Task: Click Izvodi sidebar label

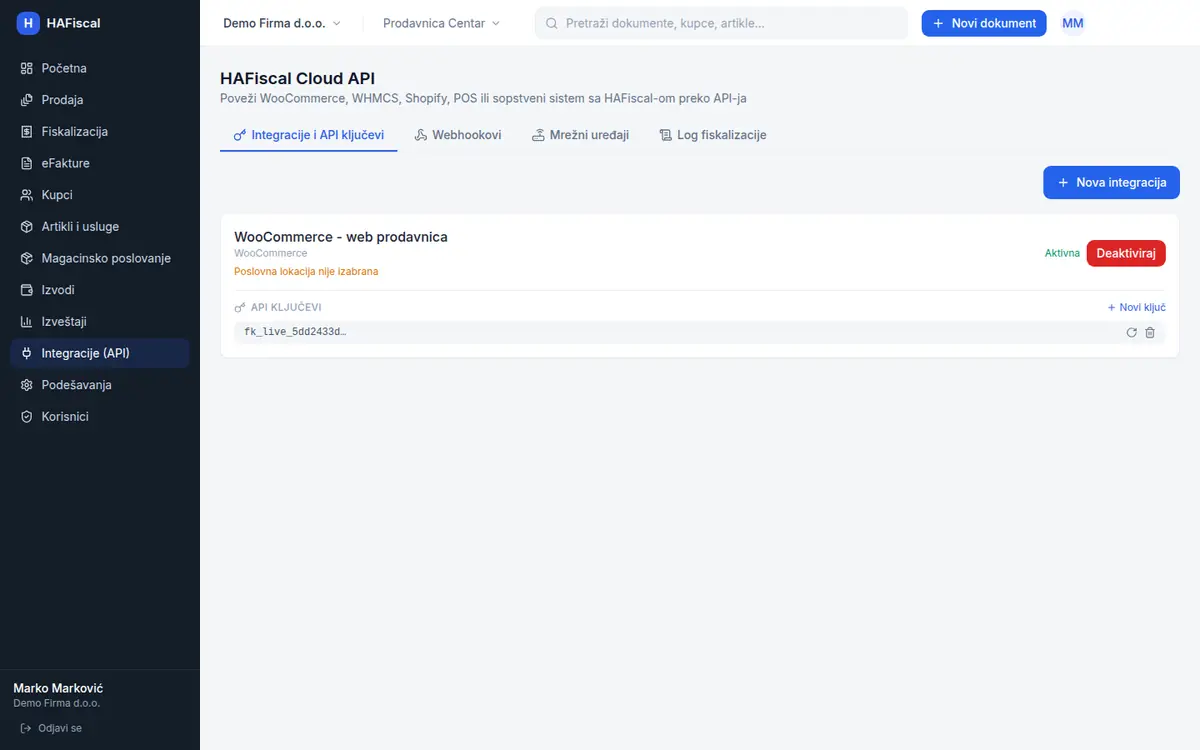Action: pyautogui.click(x=58, y=290)
